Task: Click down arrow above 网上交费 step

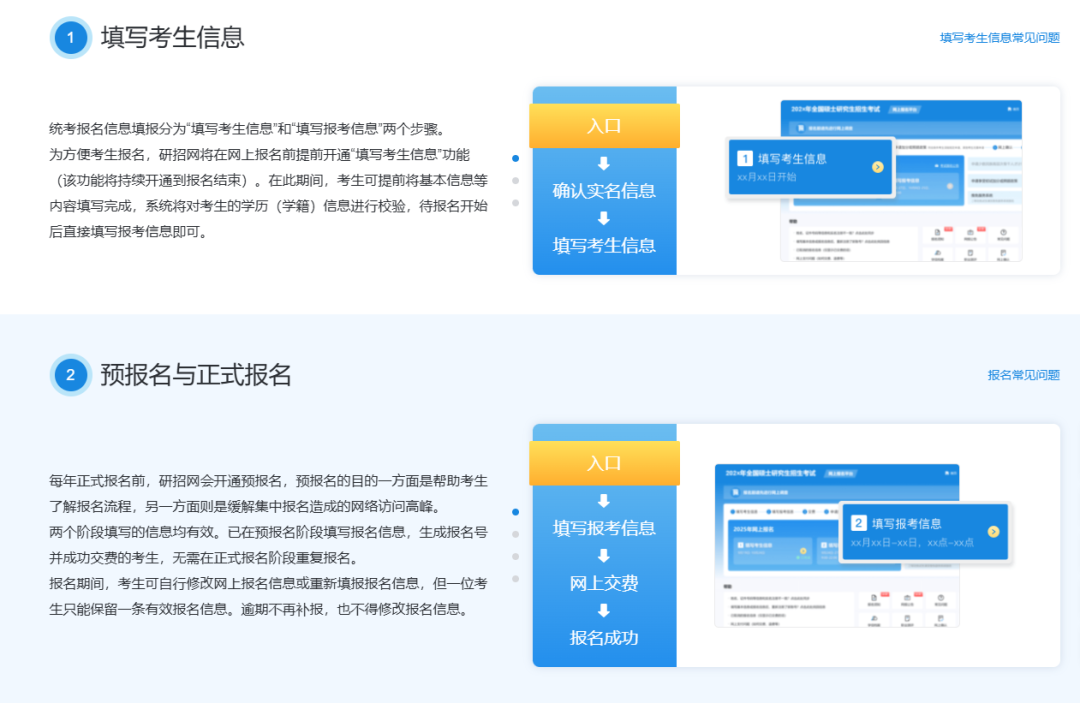Action: pos(603,556)
